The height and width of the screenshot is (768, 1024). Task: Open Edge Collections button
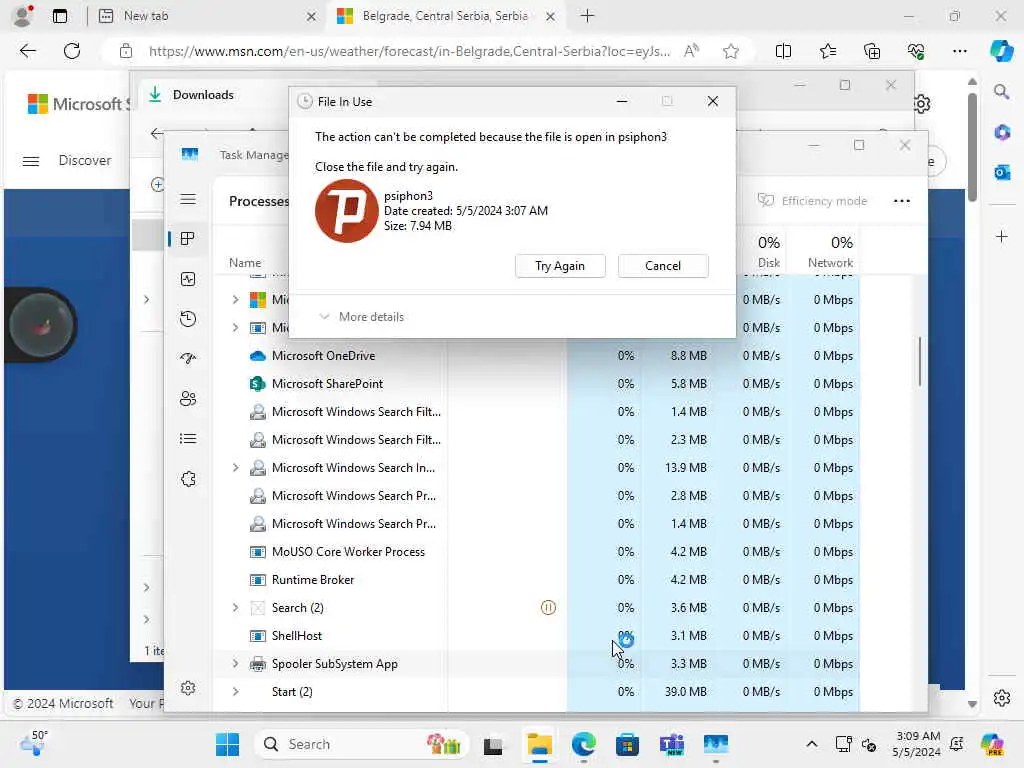(872, 51)
